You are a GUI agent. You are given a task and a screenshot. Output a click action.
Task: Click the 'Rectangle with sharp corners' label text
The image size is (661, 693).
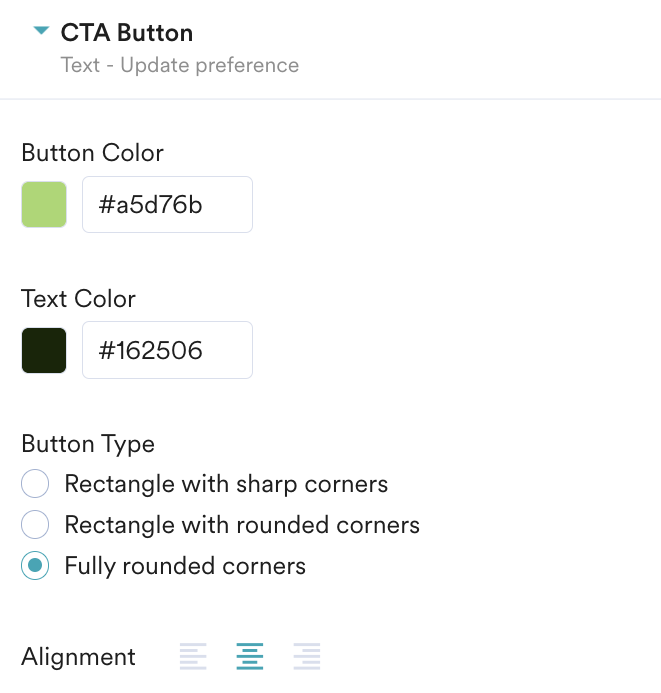coord(226,485)
